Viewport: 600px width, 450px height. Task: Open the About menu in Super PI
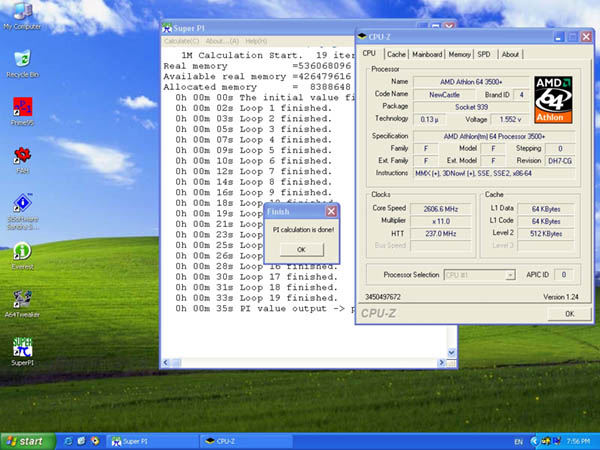coord(222,41)
